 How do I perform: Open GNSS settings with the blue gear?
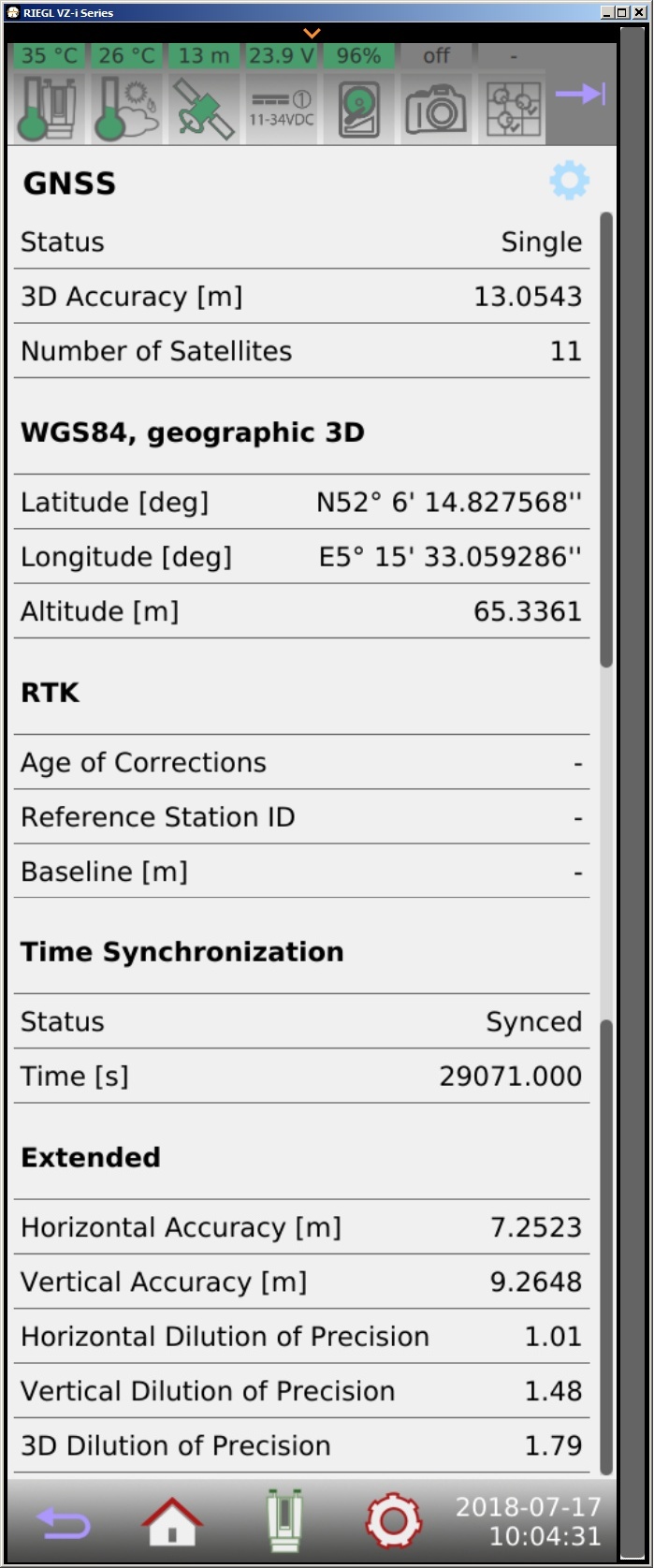click(569, 181)
